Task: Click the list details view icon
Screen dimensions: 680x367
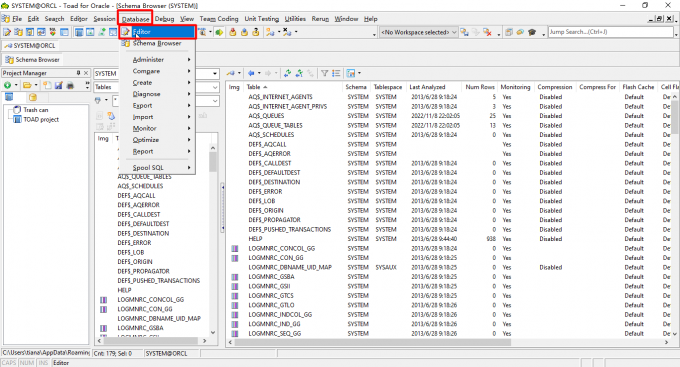Action: (336, 73)
